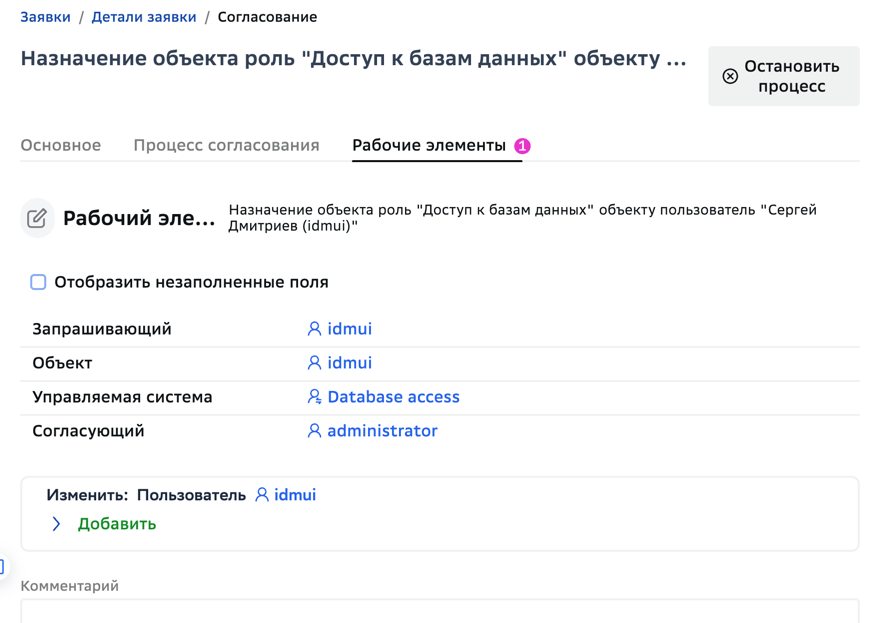Open idmui link in Запрашивающий row
Image resolution: width=877 pixels, height=623 pixels.
tap(350, 329)
